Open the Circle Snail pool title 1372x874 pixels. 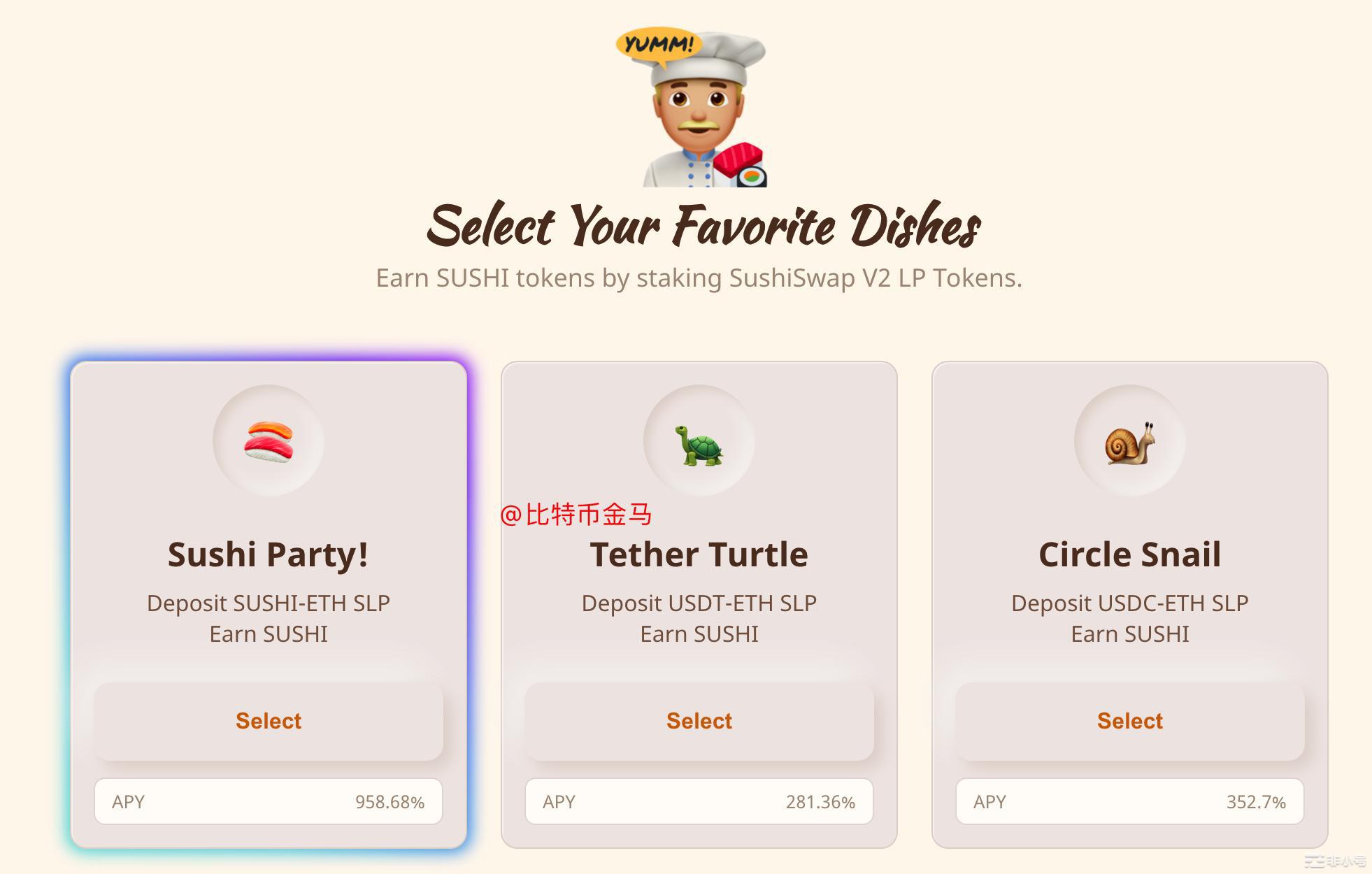1129,554
